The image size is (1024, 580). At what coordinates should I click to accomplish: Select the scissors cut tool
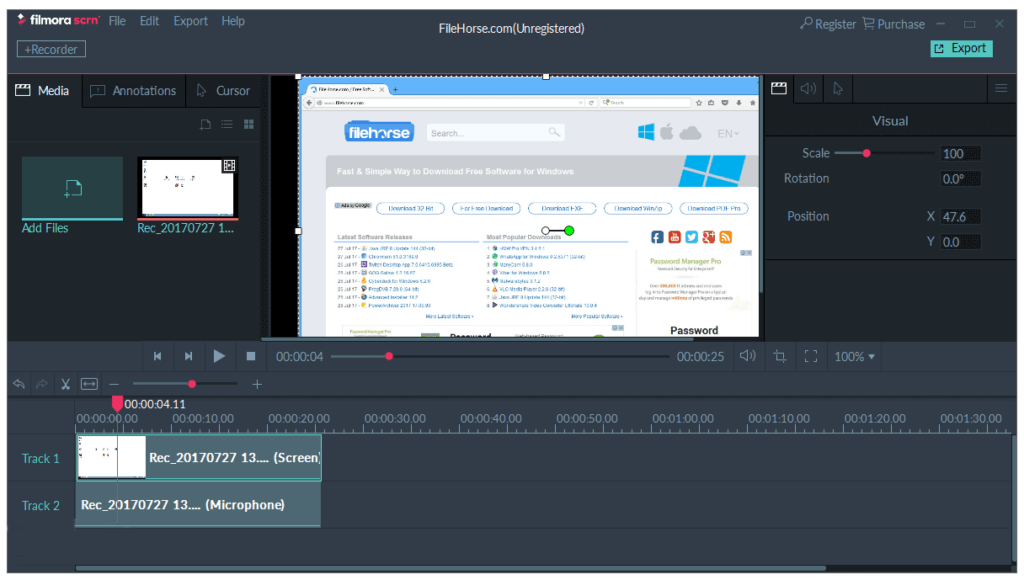[65, 384]
